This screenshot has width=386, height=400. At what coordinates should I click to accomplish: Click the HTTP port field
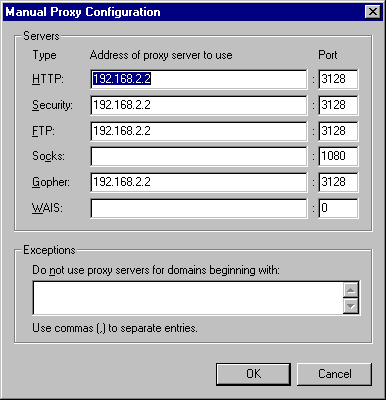pos(338,79)
